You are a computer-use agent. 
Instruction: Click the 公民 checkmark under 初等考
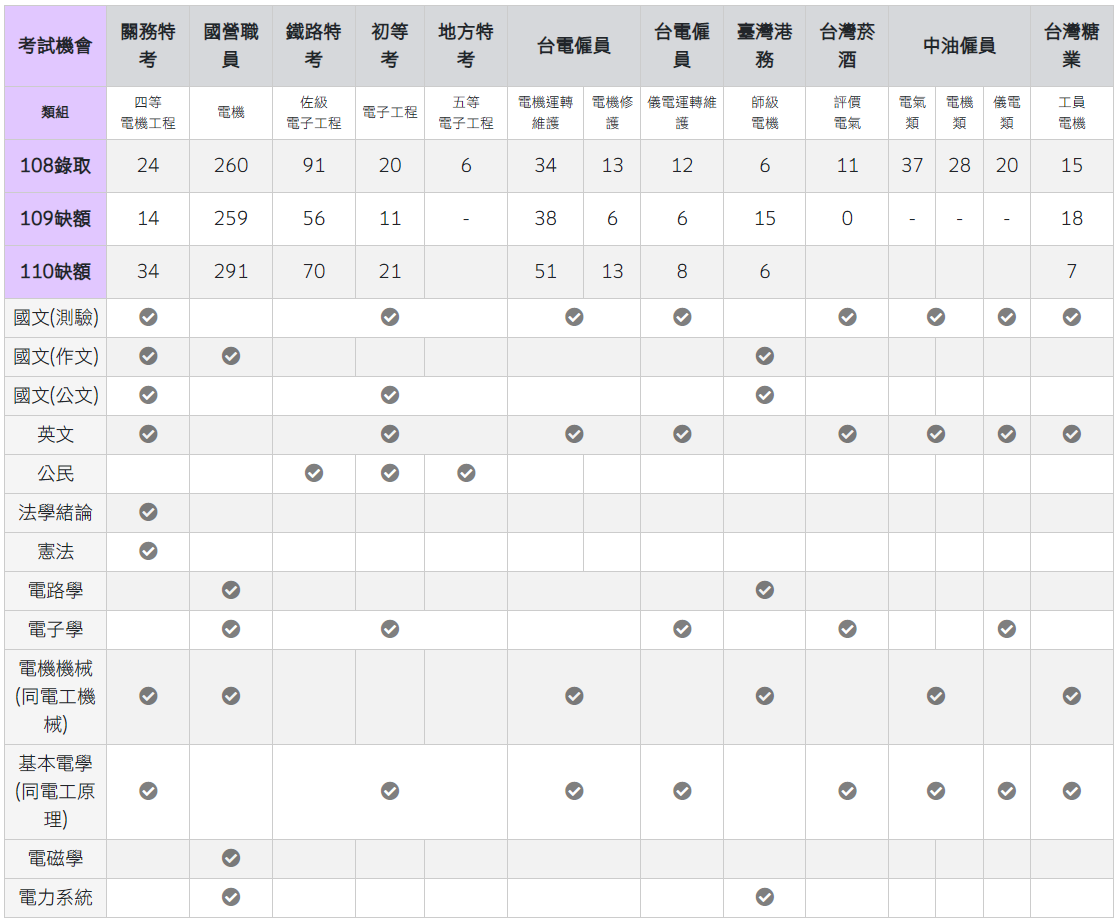click(x=390, y=473)
